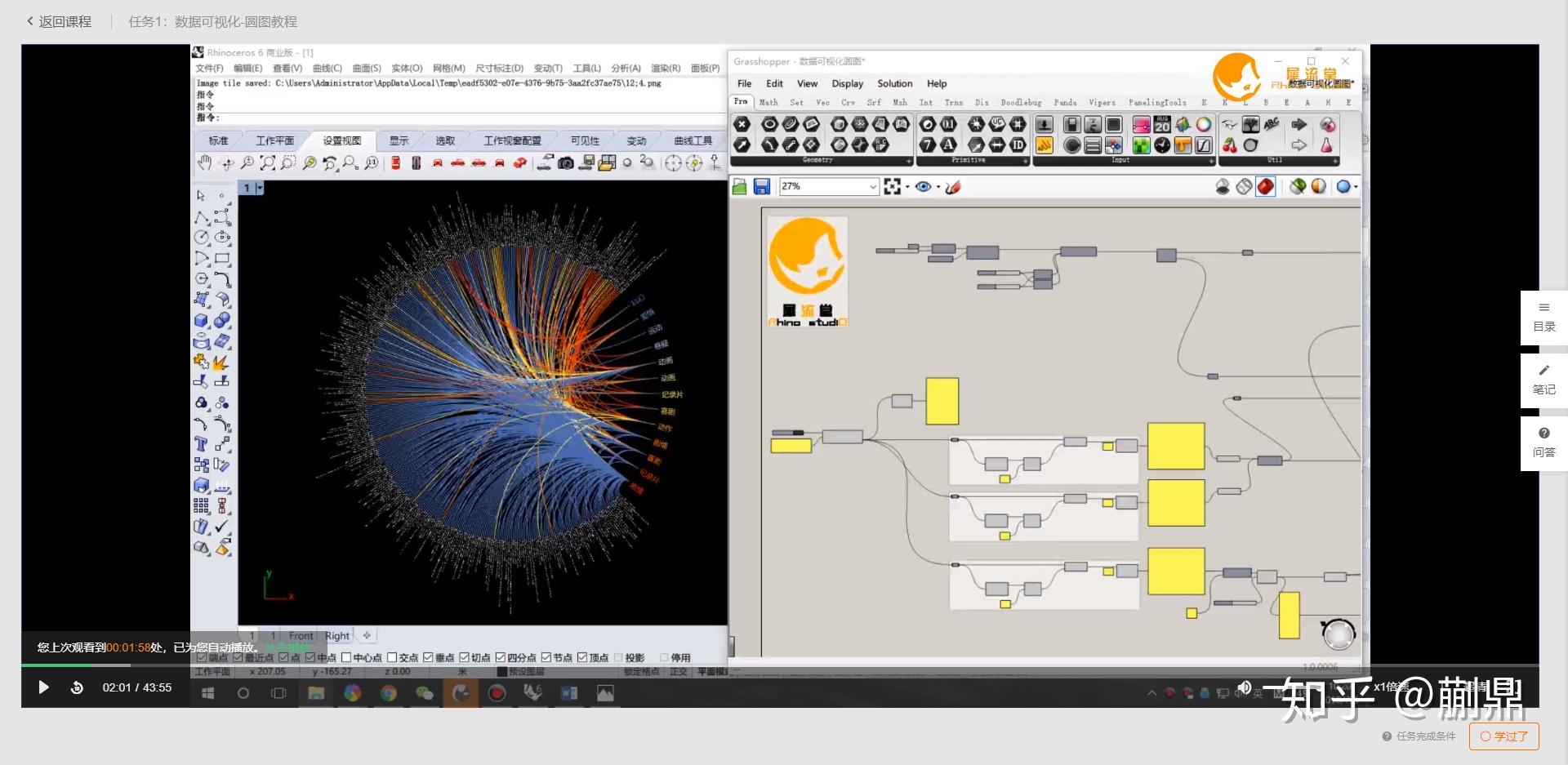Click the Grasshopper canvas compass widget
Viewport: 1568px width, 765px height.
(x=1338, y=634)
